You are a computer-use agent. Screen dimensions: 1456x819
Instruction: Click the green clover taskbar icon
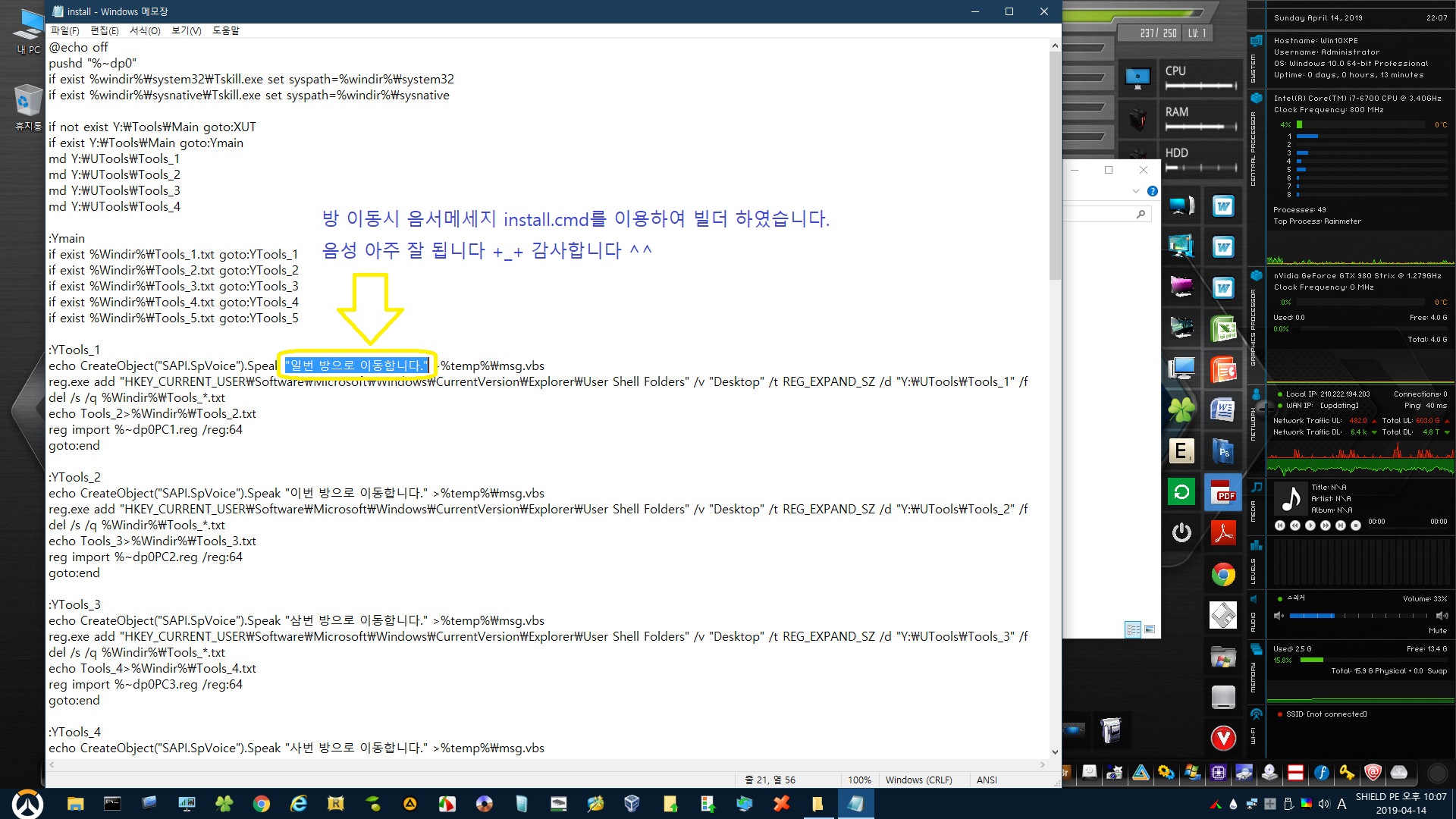coord(224,804)
